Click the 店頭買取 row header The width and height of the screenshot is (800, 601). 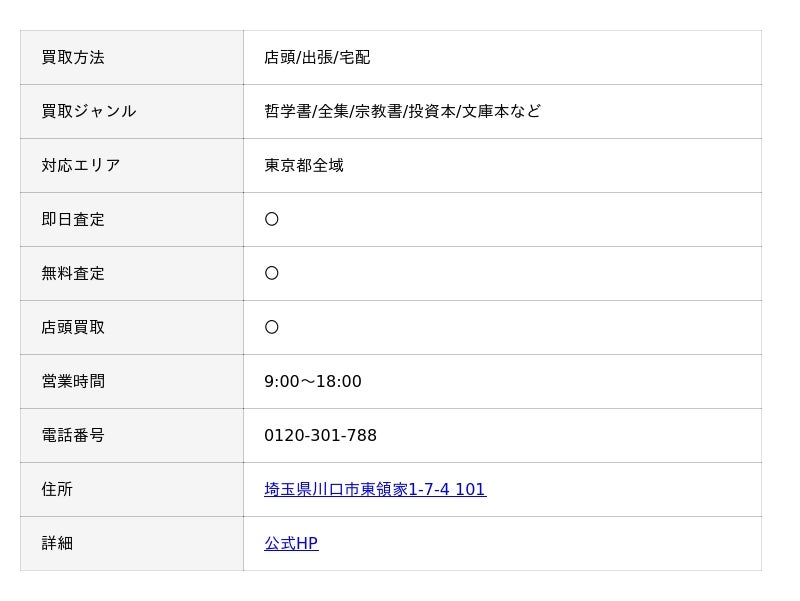[x=73, y=328]
